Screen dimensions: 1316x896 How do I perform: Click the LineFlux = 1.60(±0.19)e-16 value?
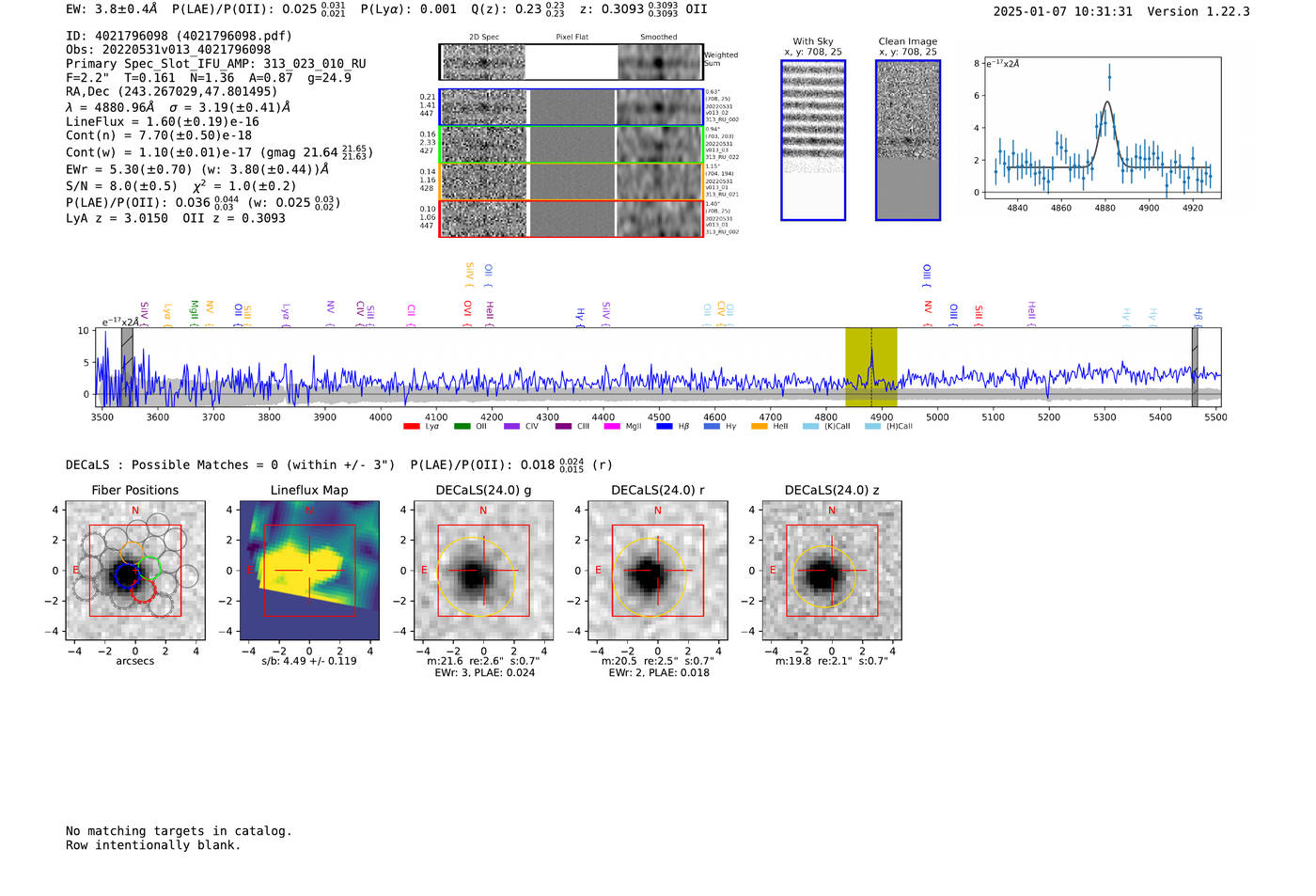163,122
